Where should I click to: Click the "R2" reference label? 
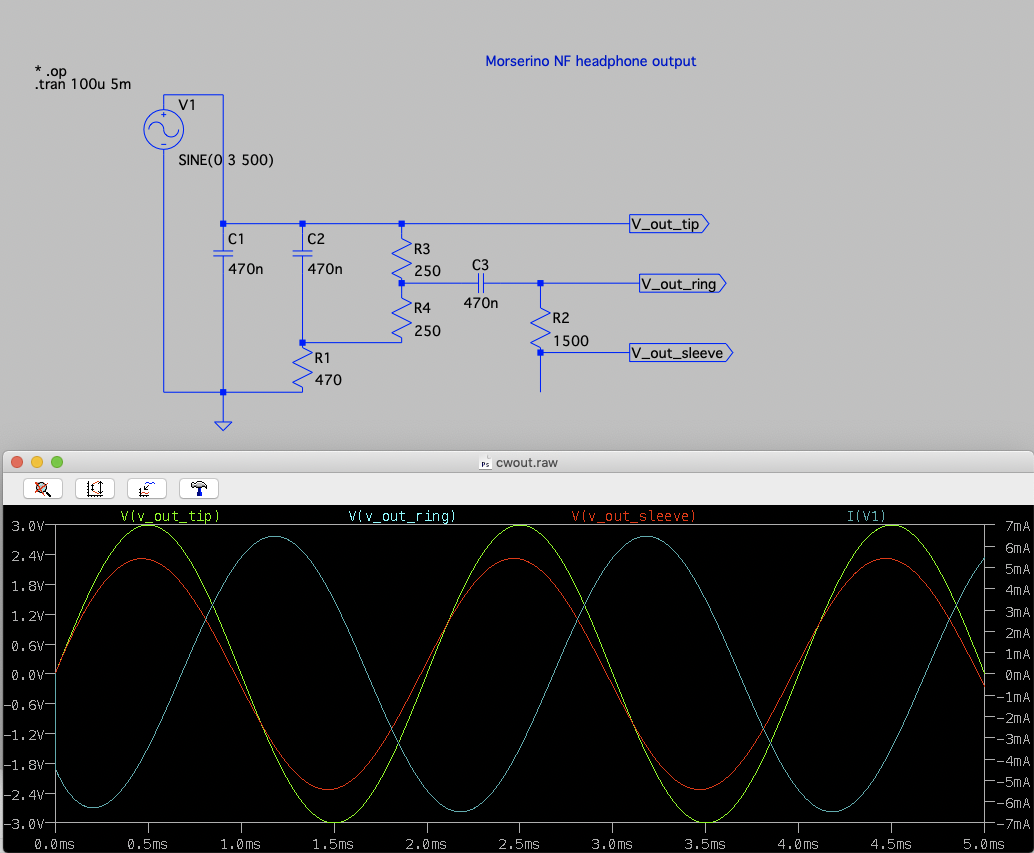561,318
